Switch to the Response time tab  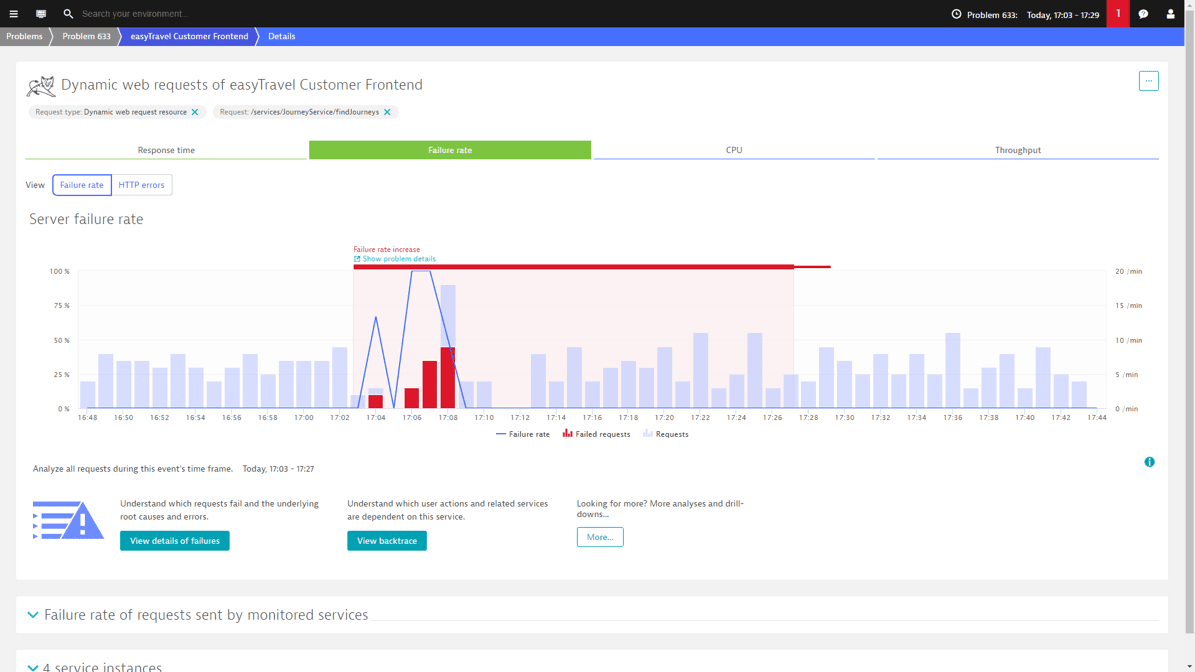pyautogui.click(x=166, y=150)
